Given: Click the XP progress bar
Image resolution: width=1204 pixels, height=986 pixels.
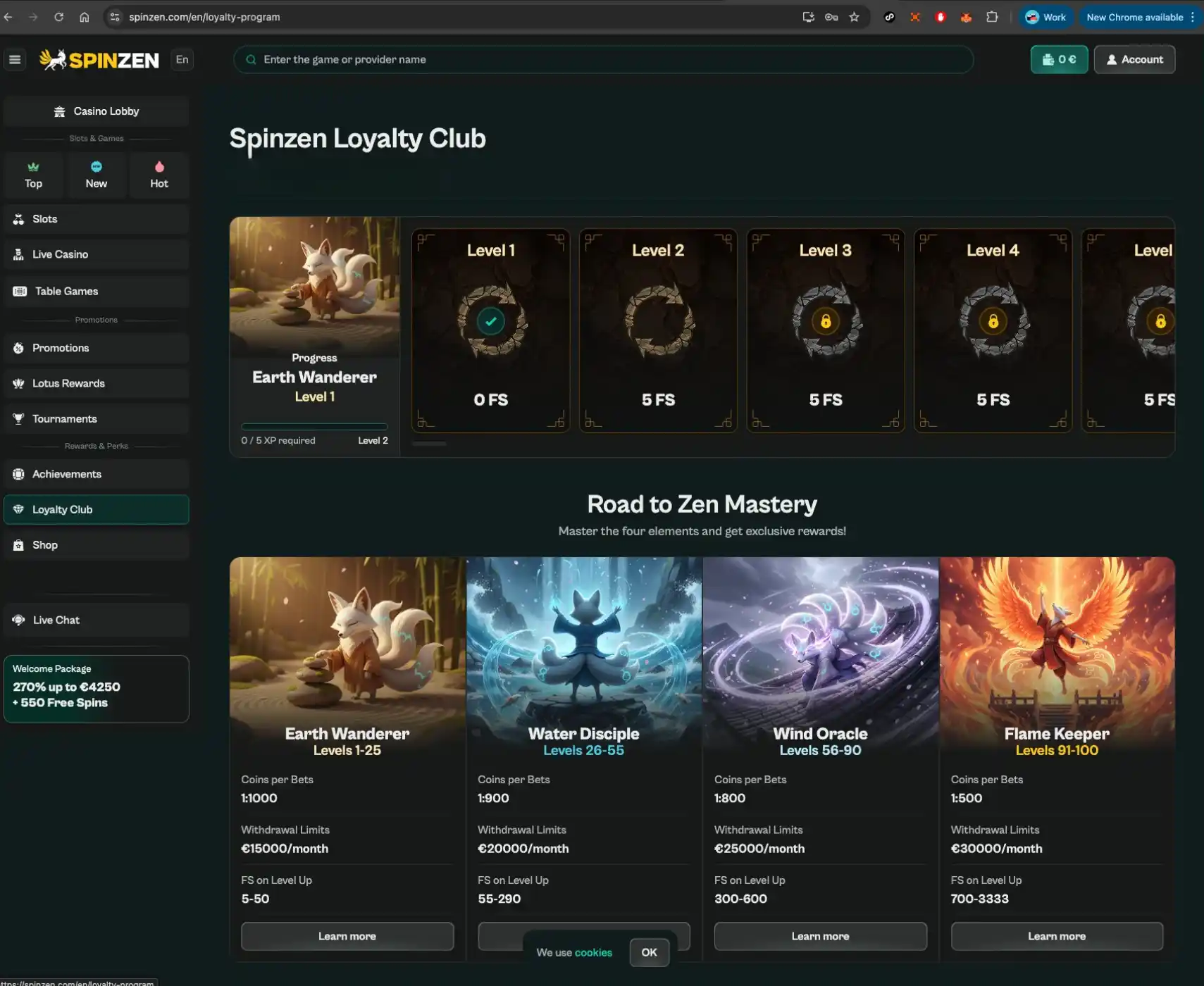Looking at the screenshot, I should (314, 427).
